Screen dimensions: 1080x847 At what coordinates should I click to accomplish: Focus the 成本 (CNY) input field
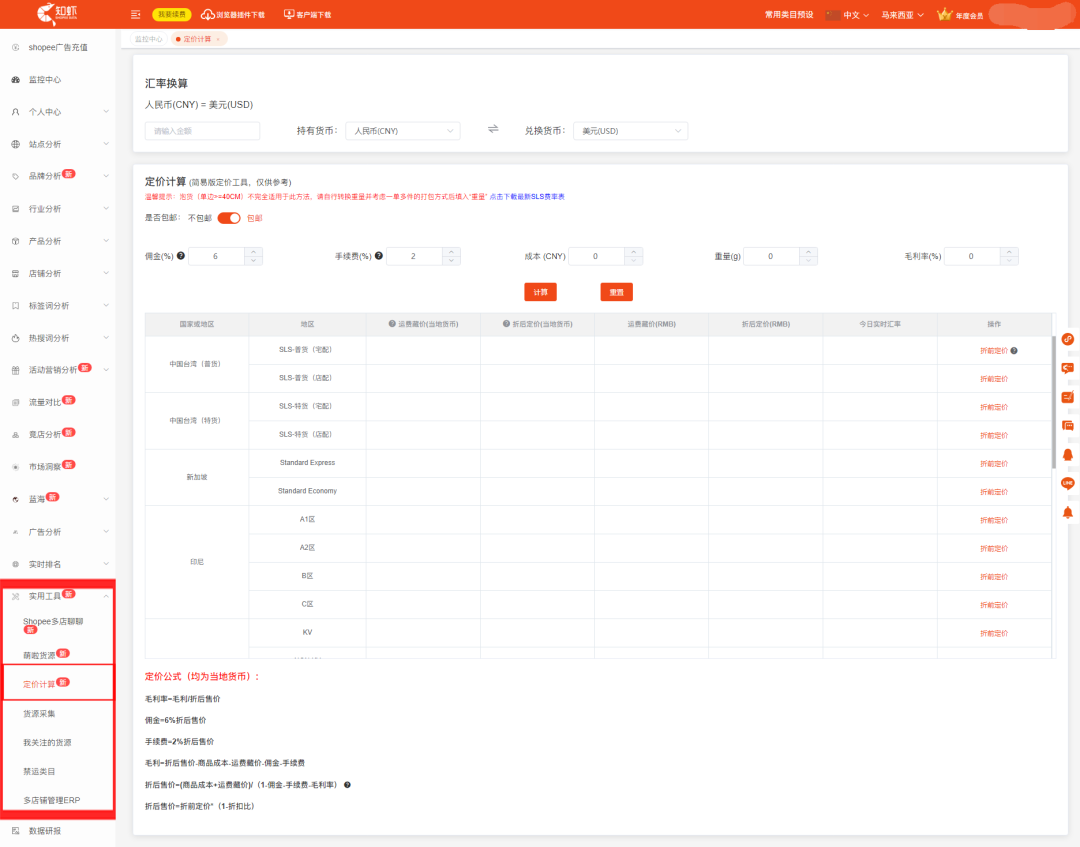(x=596, y=256)
